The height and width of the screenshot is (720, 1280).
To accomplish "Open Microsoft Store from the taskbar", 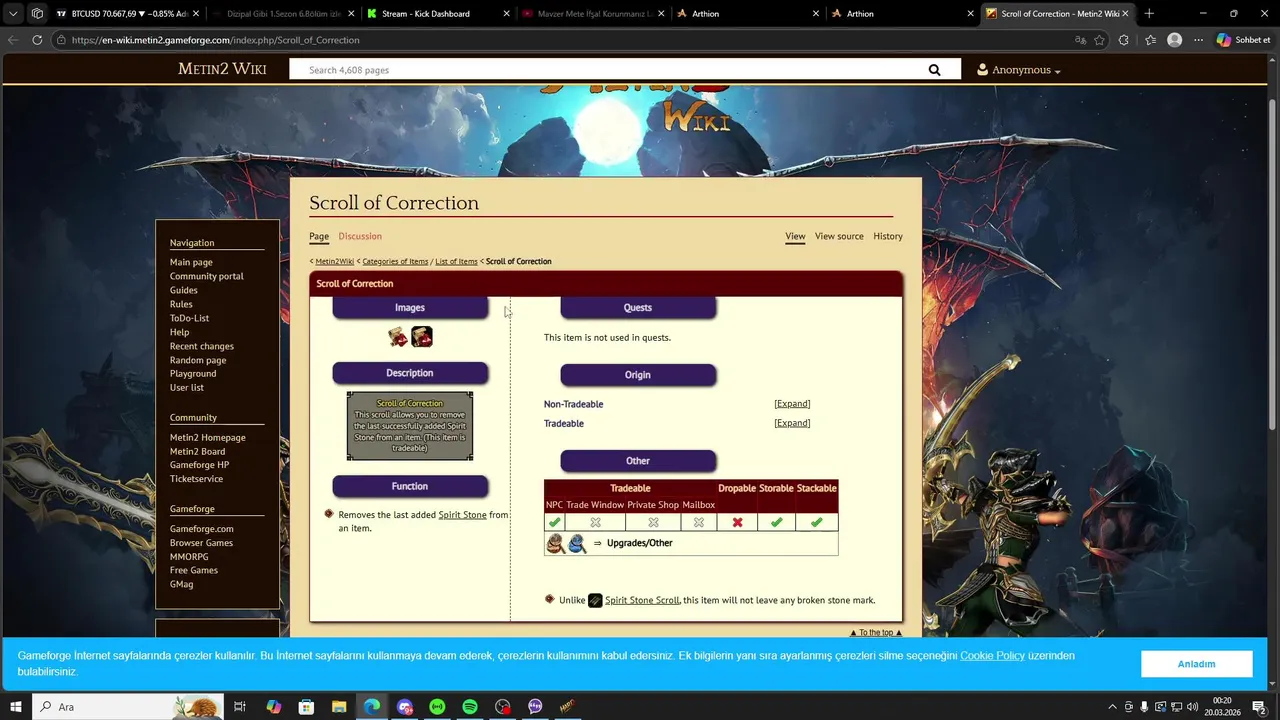I will (306, 707).
